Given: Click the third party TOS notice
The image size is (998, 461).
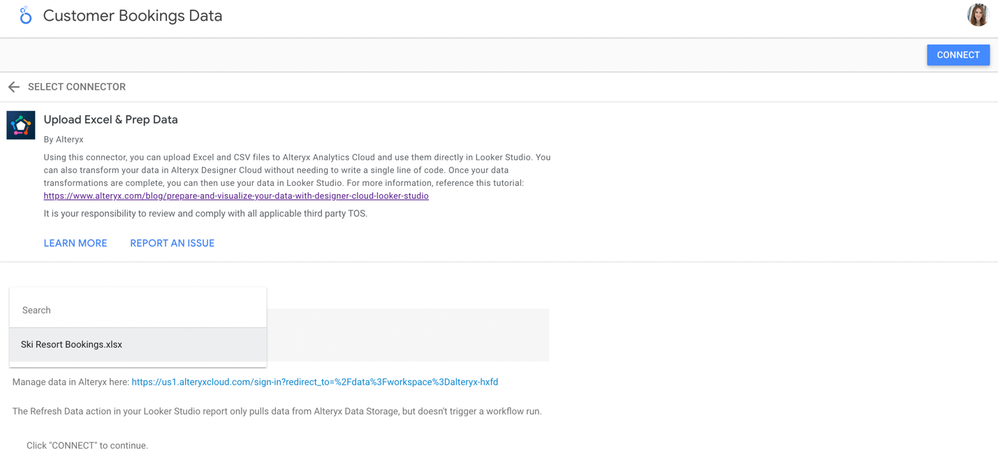Looking at the screenshot, I should coord(205,213).
